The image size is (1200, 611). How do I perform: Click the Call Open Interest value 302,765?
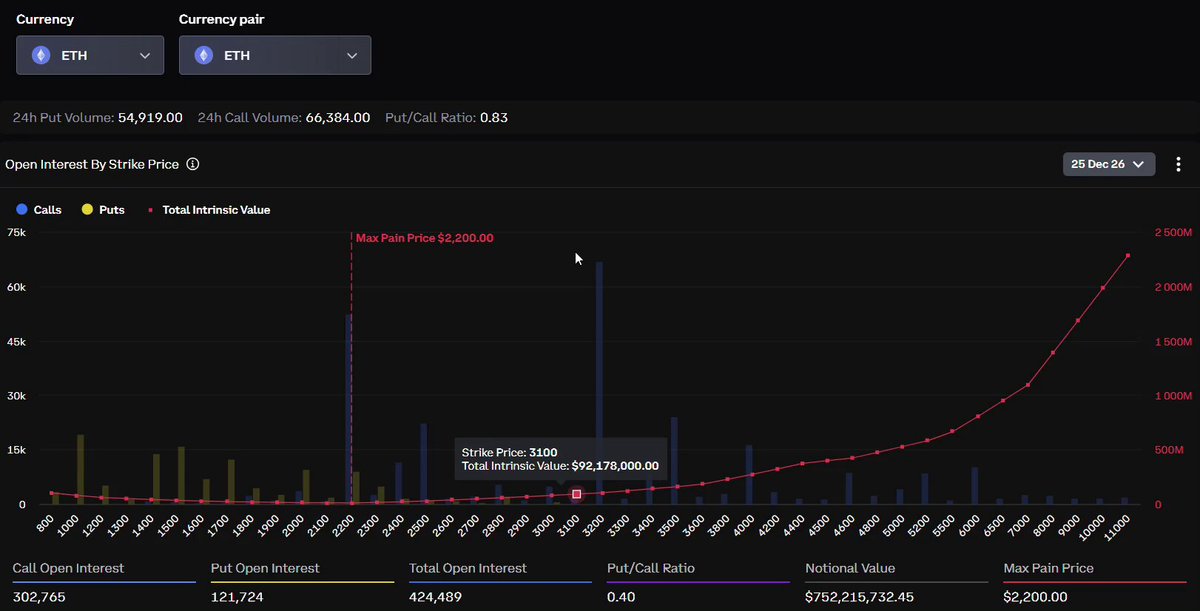coord(37,597)
